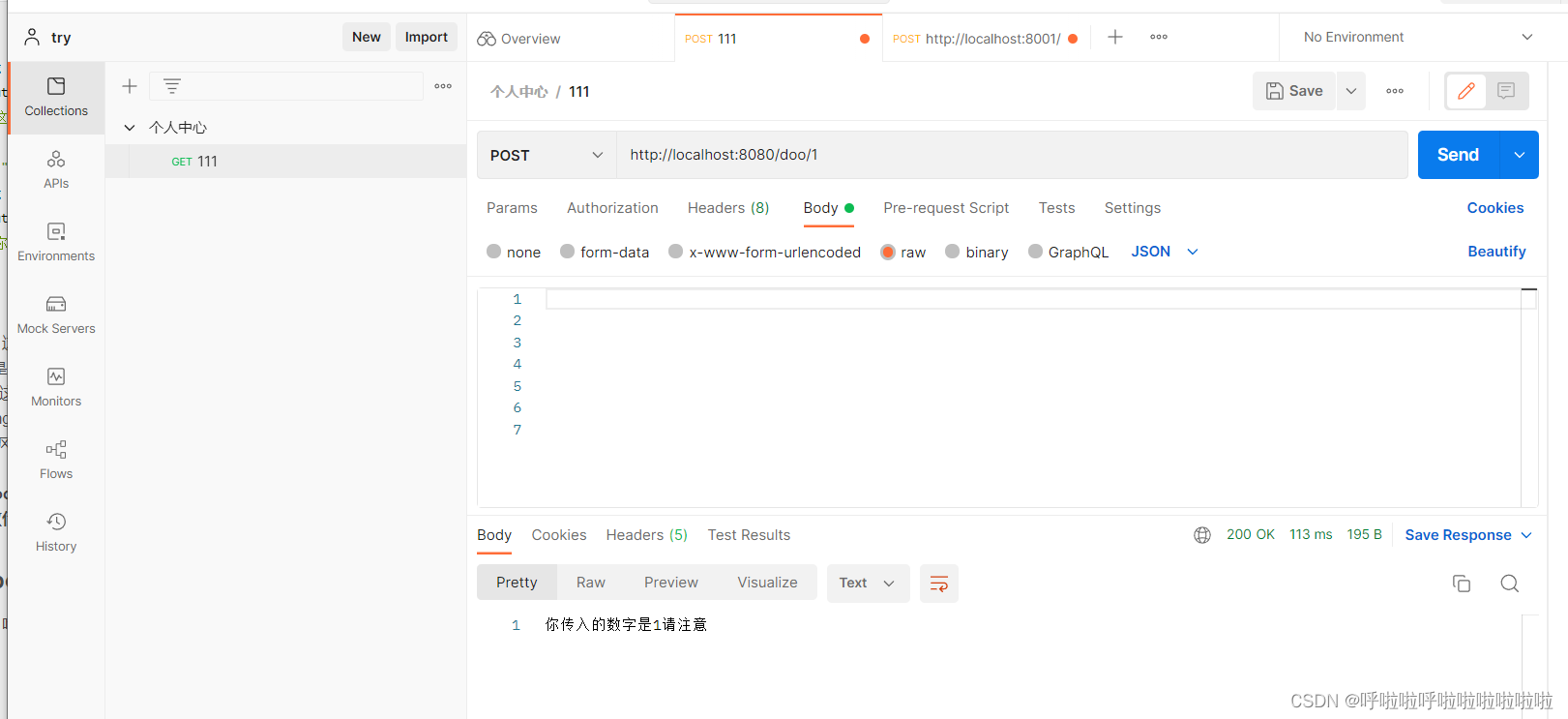Click the network globe icon in the response bar
This screenshot has height=719, width=1568.
(x=1202, y=535)
